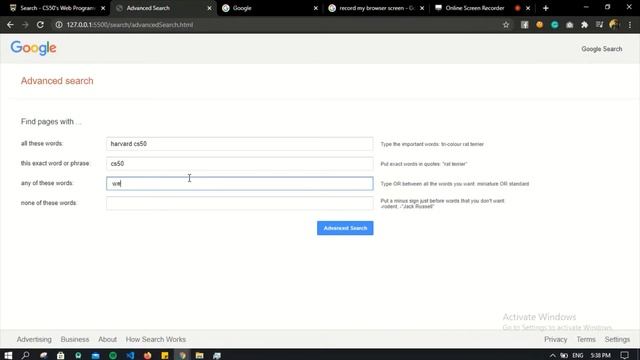Open the Business footer link
The image size is (640, 360).
click(x=75, y=339)
